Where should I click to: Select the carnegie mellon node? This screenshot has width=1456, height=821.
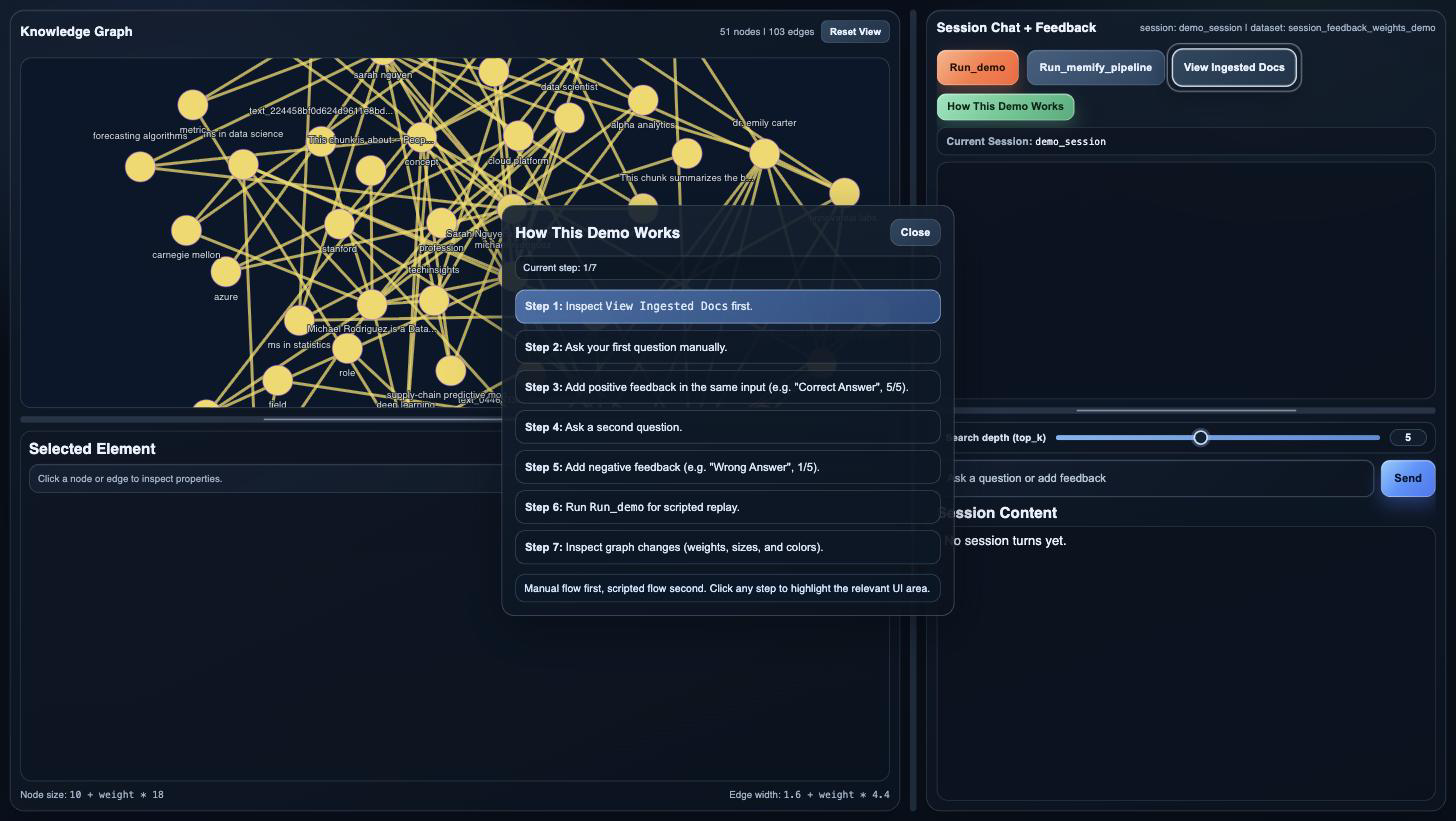(x=186, y=230)
